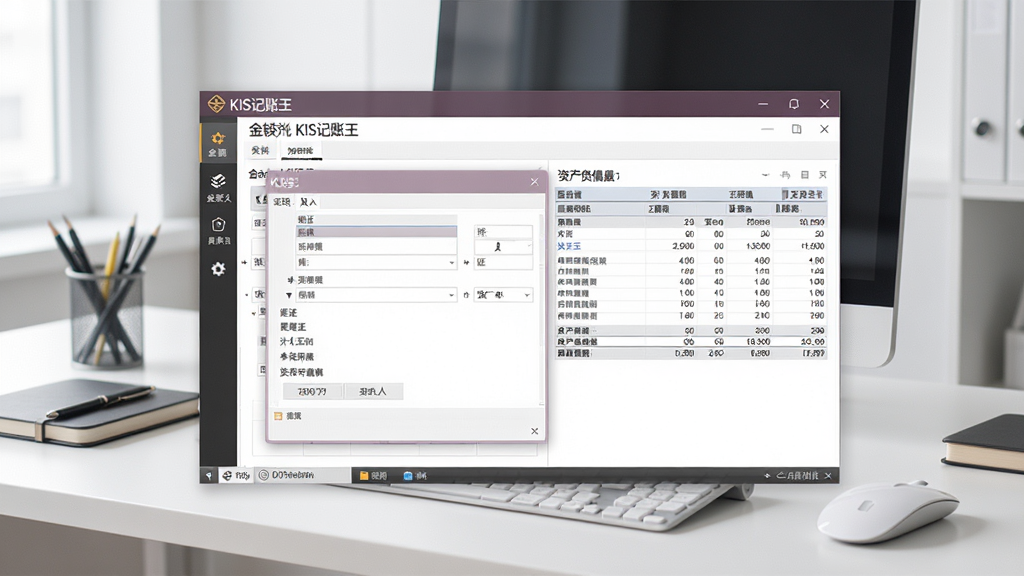Click the restore icon in the inner window header
Screen dimensions: 1024x576
(x=796, y=129)
